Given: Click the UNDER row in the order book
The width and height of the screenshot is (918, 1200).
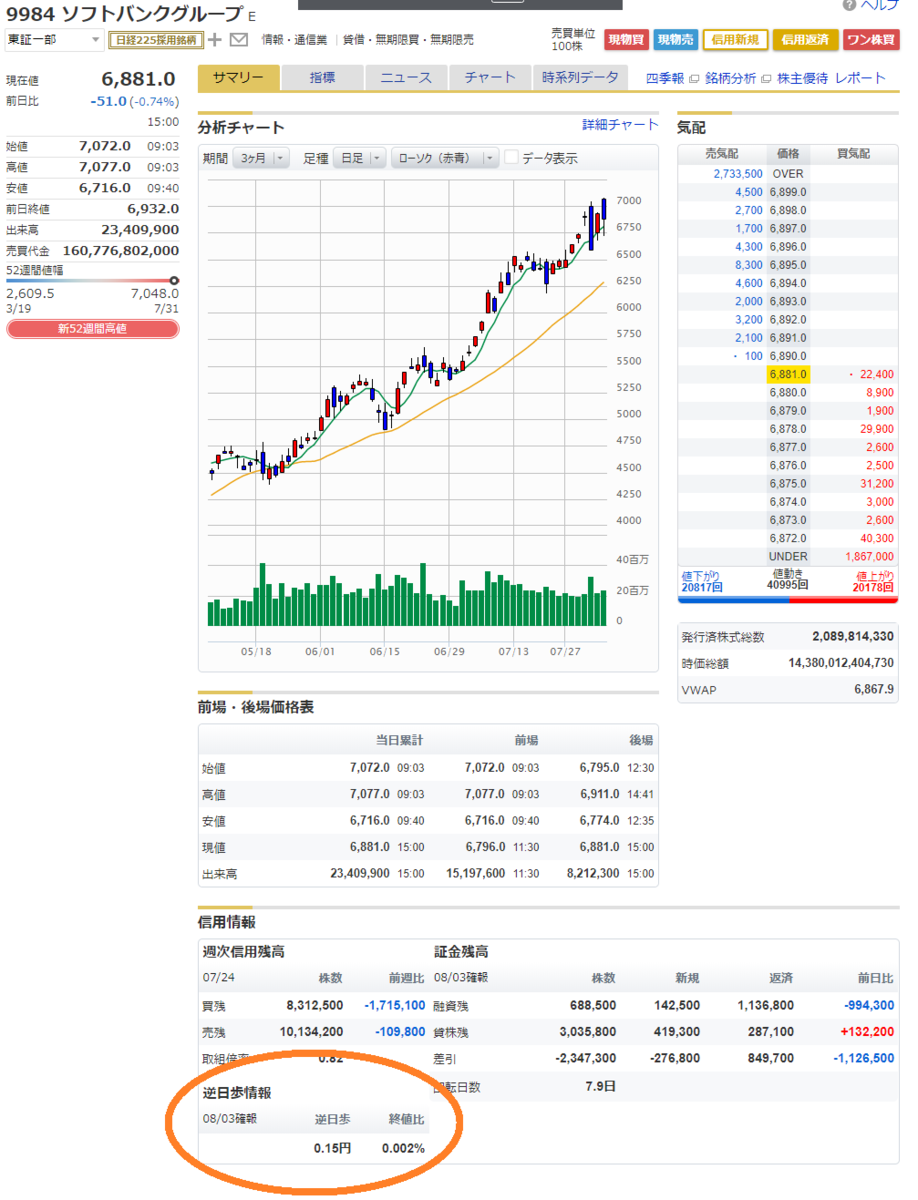Looking at the screenshot, I should (788, 556).
